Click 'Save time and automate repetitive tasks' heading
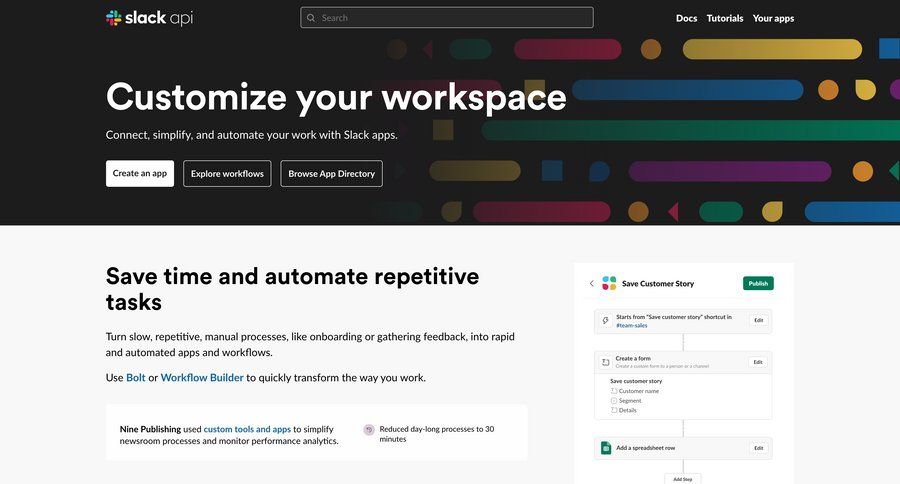900x484 pixels. [x=292, y=289]
